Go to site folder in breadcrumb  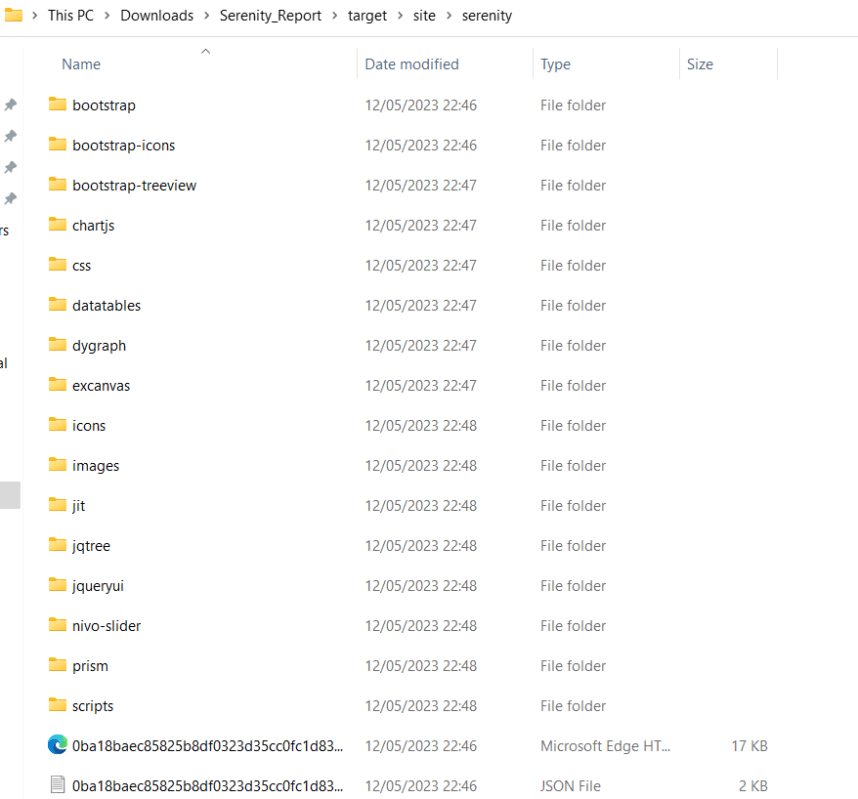(x=426, y=16)
